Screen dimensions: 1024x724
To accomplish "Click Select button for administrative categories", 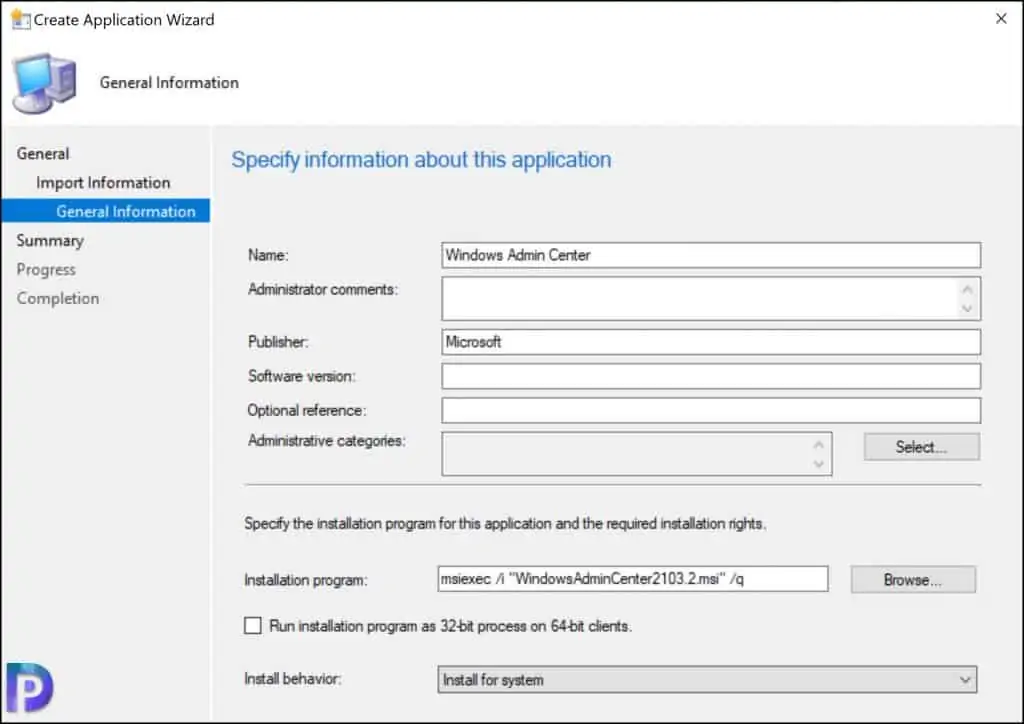I will [x=921, y=447].
